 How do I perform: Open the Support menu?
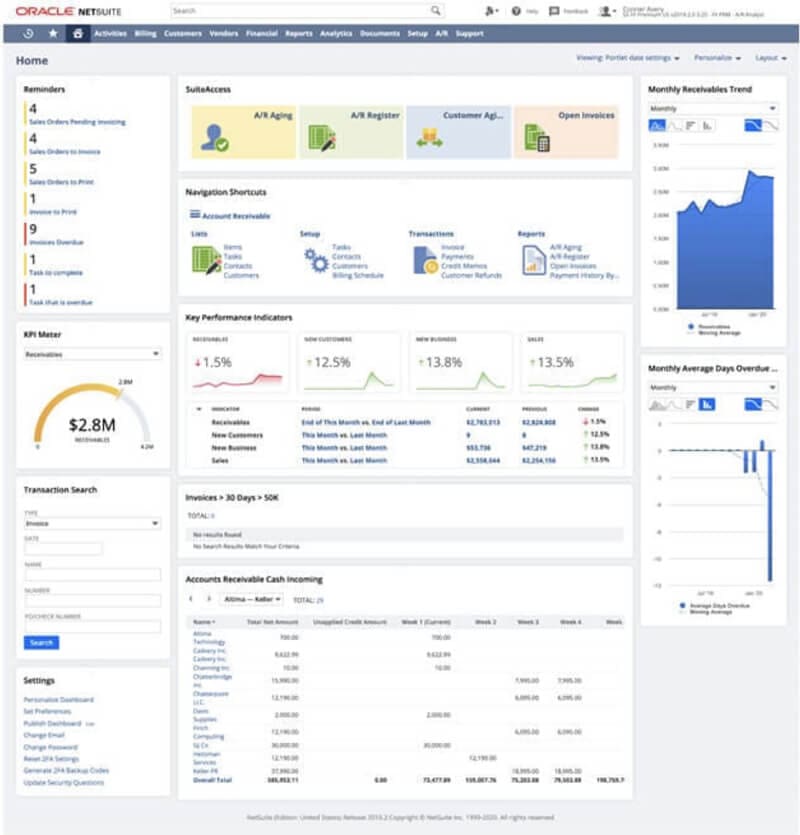[469, 34]
